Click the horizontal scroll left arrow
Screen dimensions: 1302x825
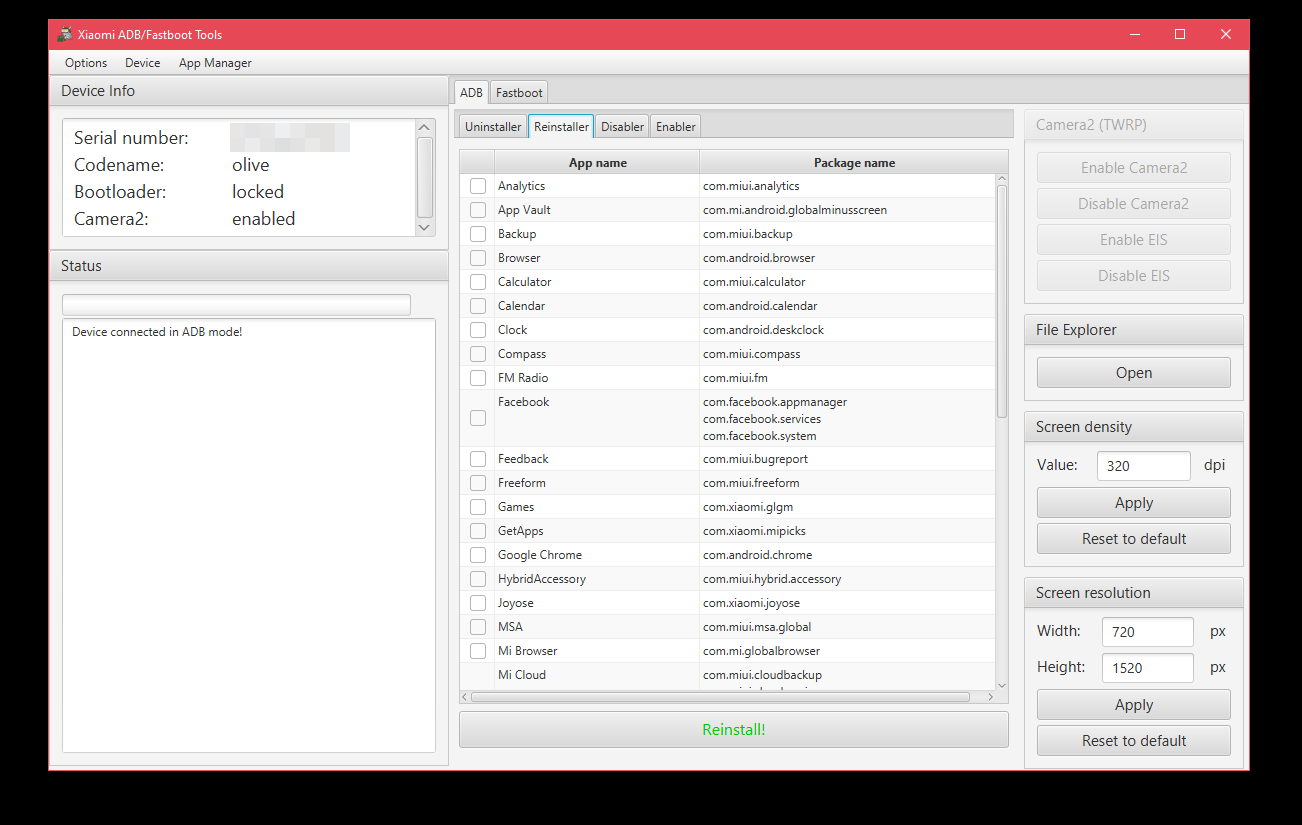click(465, 697)
